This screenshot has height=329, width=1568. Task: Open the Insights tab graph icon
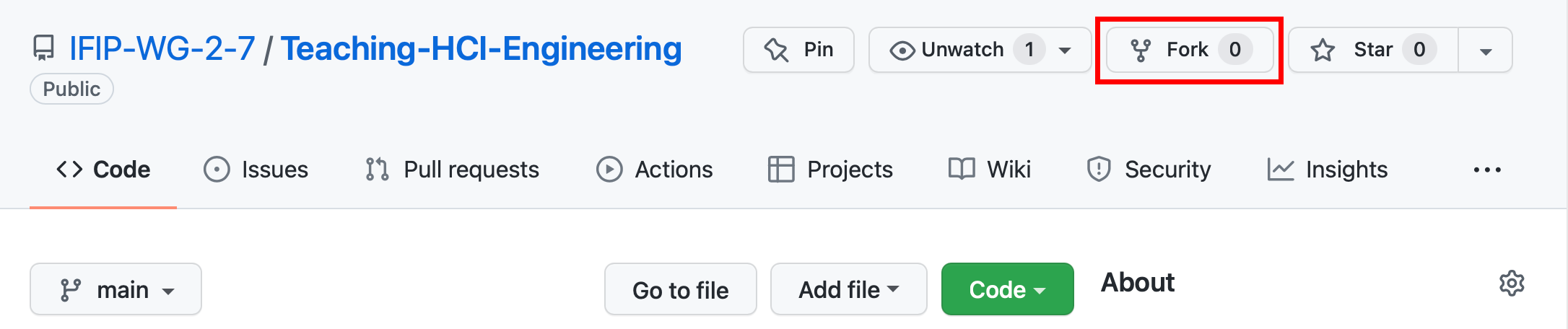point(1281,170)
